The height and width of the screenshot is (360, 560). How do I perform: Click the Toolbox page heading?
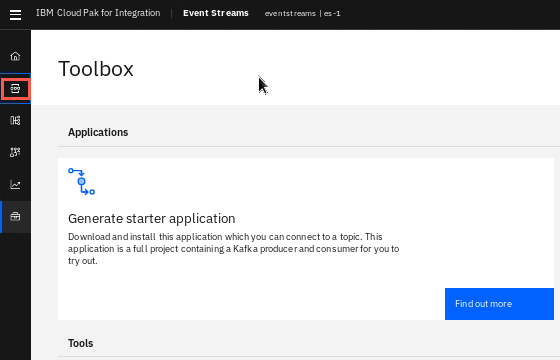point(96,69)
